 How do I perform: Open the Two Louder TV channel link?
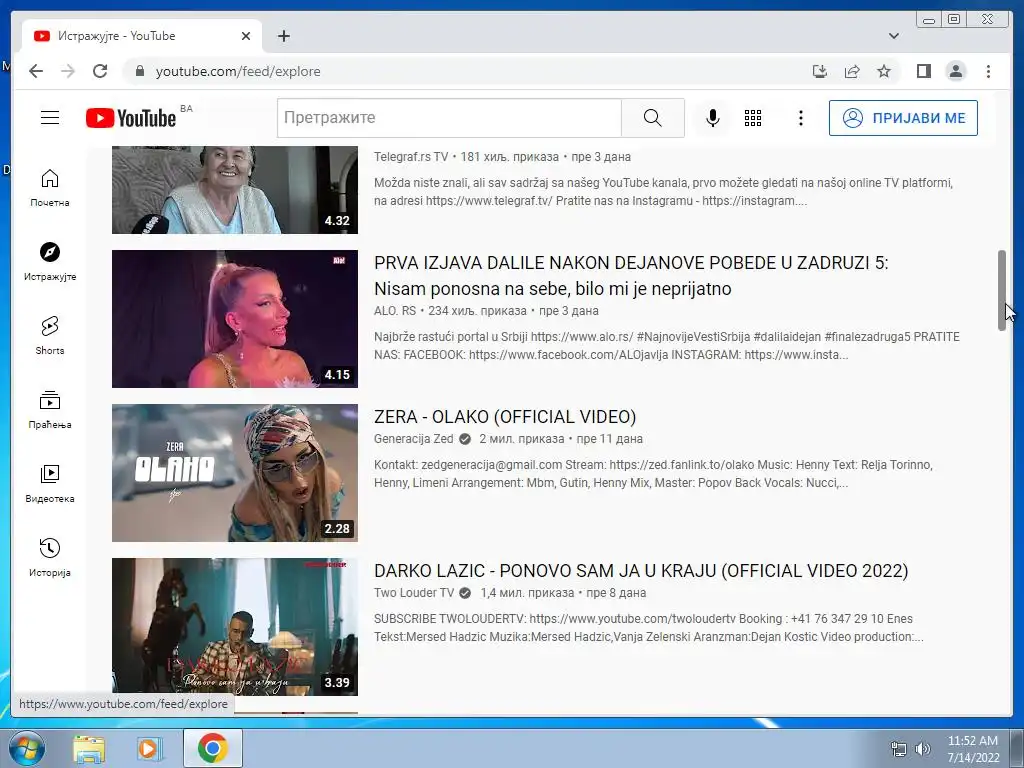pyautogui.click(x=413, y=593)
